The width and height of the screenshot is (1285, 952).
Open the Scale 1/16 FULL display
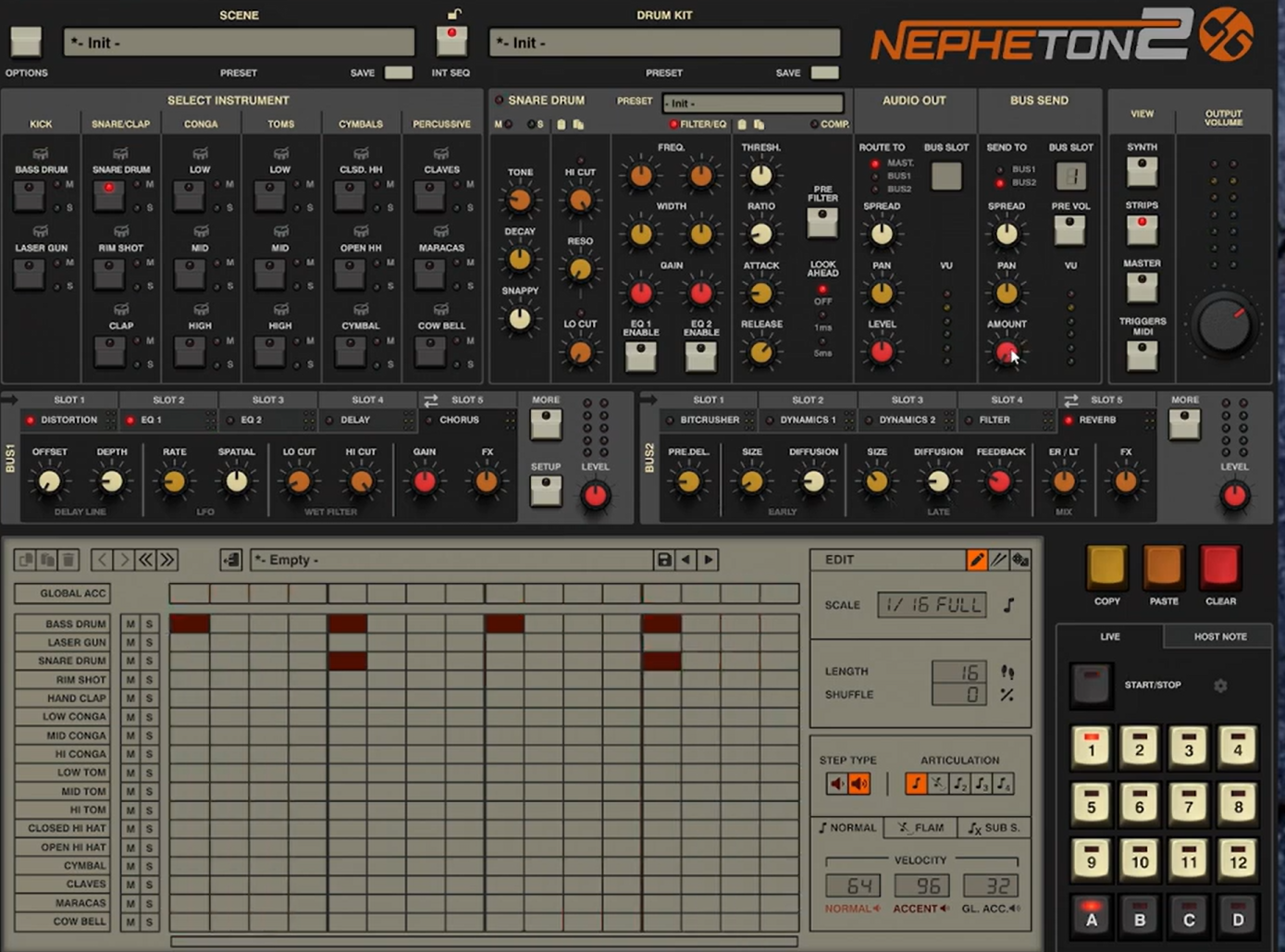pos(932,605)
